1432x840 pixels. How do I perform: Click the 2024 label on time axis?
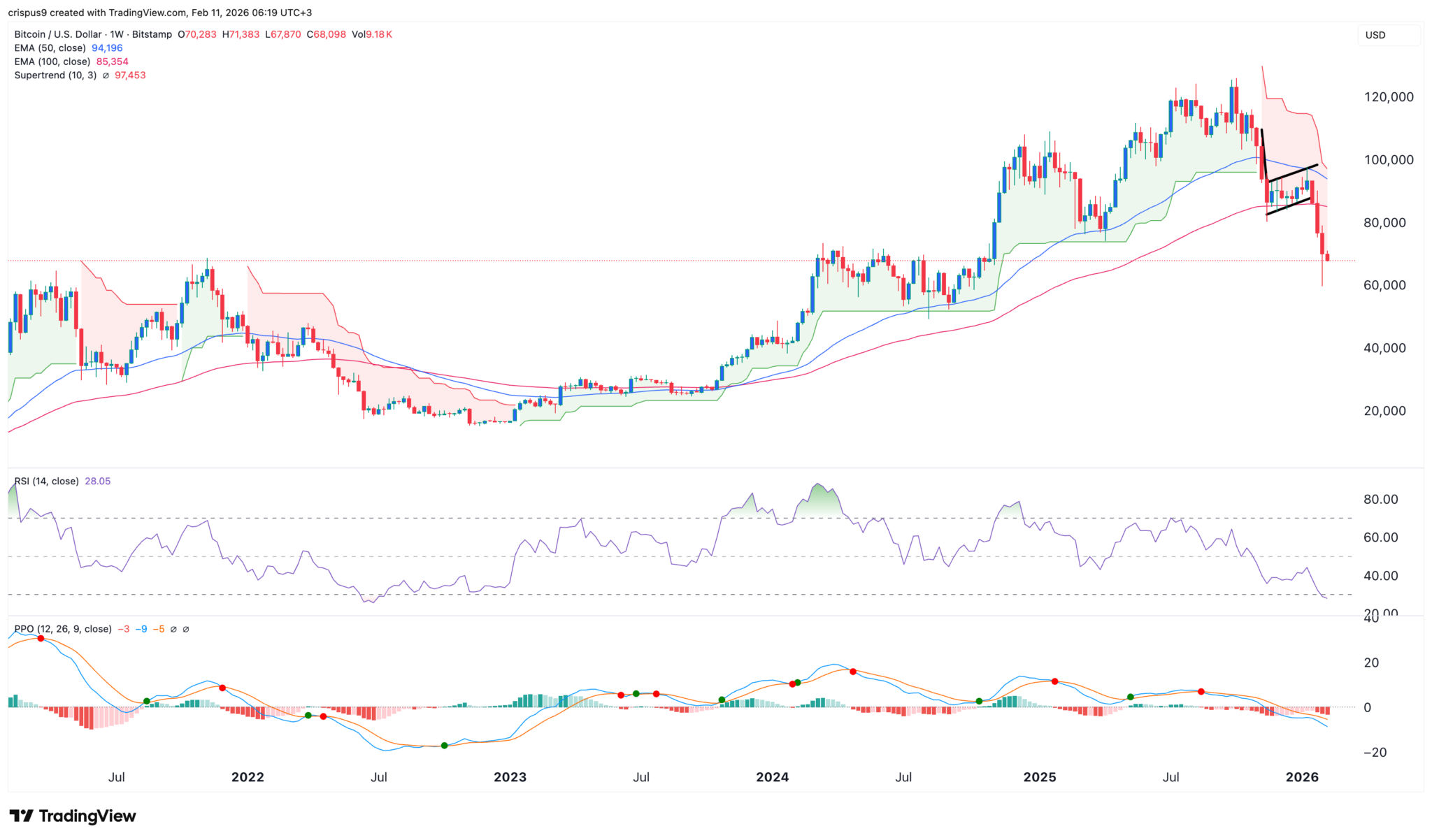(772, 777)
